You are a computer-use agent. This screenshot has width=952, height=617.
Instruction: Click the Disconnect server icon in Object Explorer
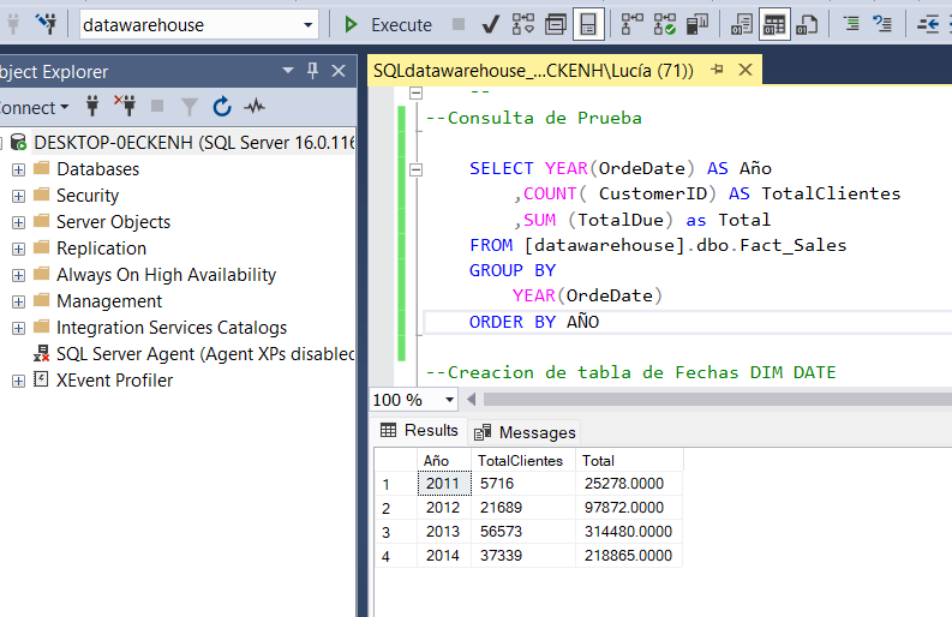(125, 106)
